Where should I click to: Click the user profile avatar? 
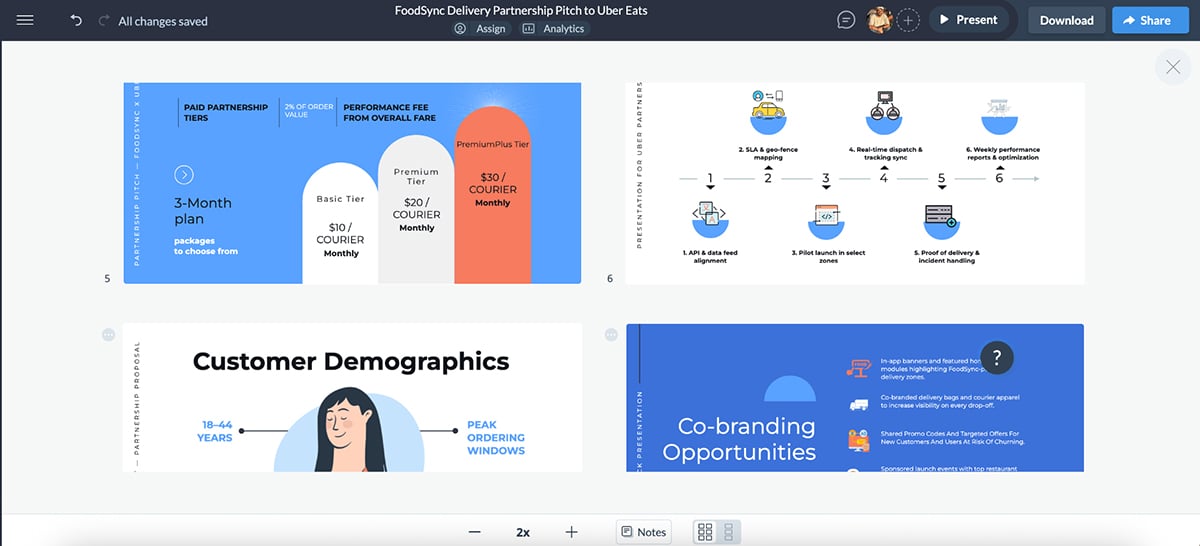coord(879,19)
